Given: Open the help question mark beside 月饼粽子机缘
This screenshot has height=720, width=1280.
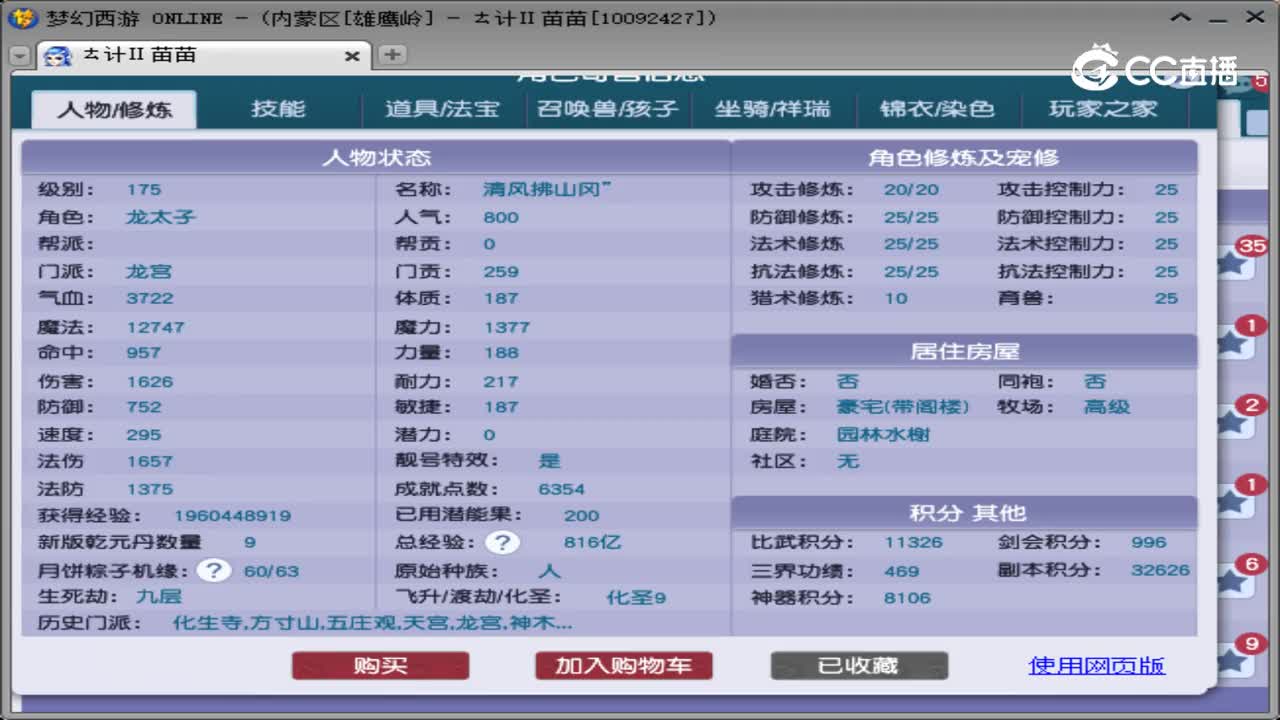Looking at the screenshot, I should point(214,572).
